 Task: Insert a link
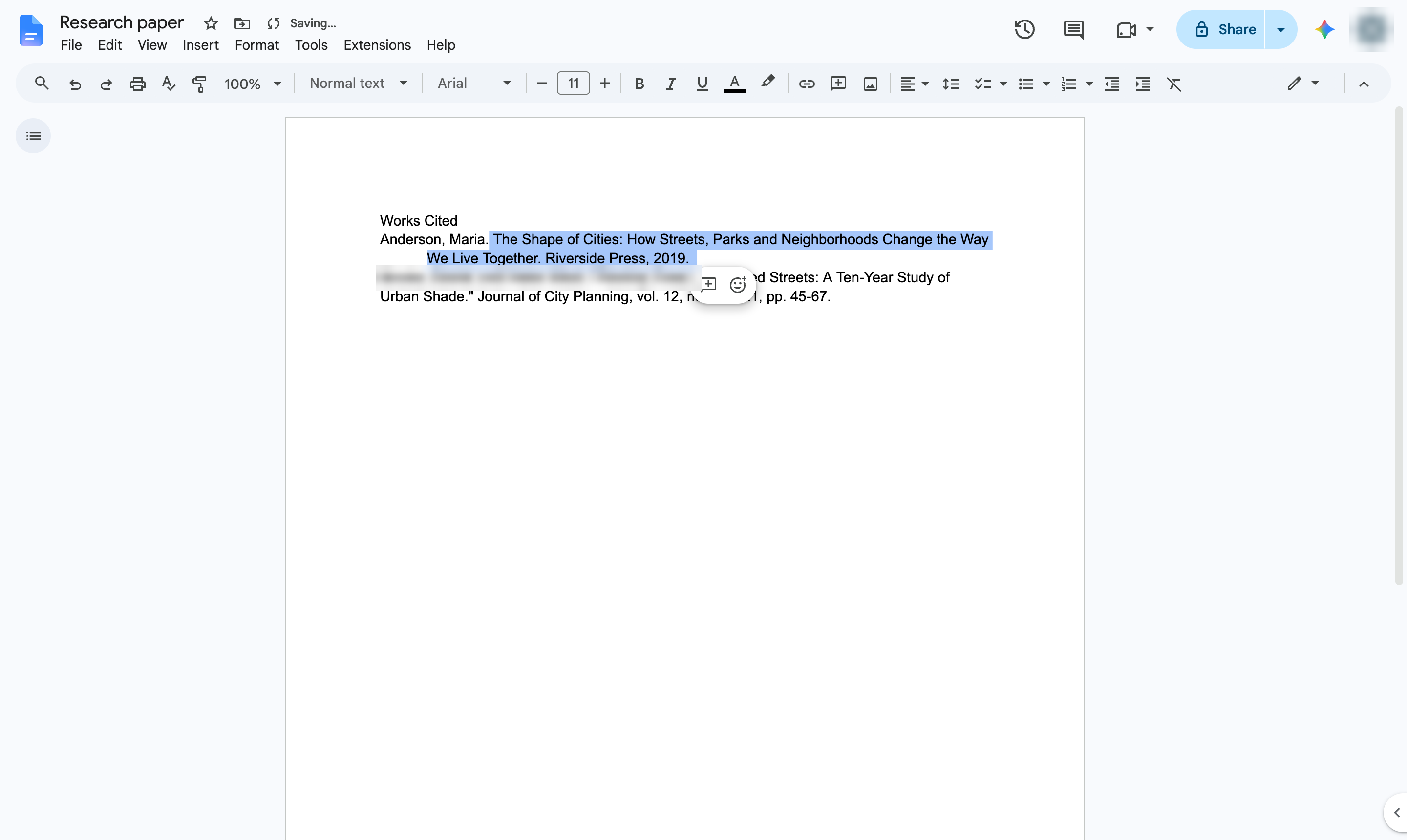[806, 84]
